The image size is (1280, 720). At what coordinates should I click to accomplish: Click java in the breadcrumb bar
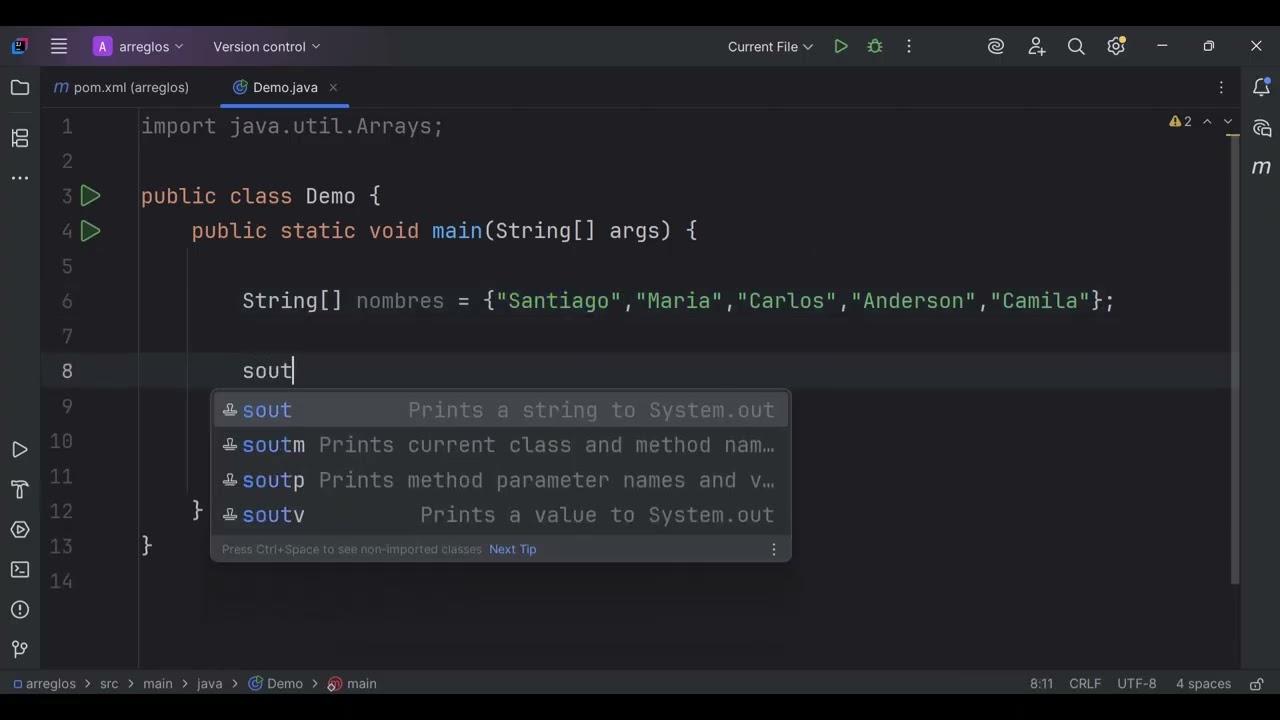(210, 684)
